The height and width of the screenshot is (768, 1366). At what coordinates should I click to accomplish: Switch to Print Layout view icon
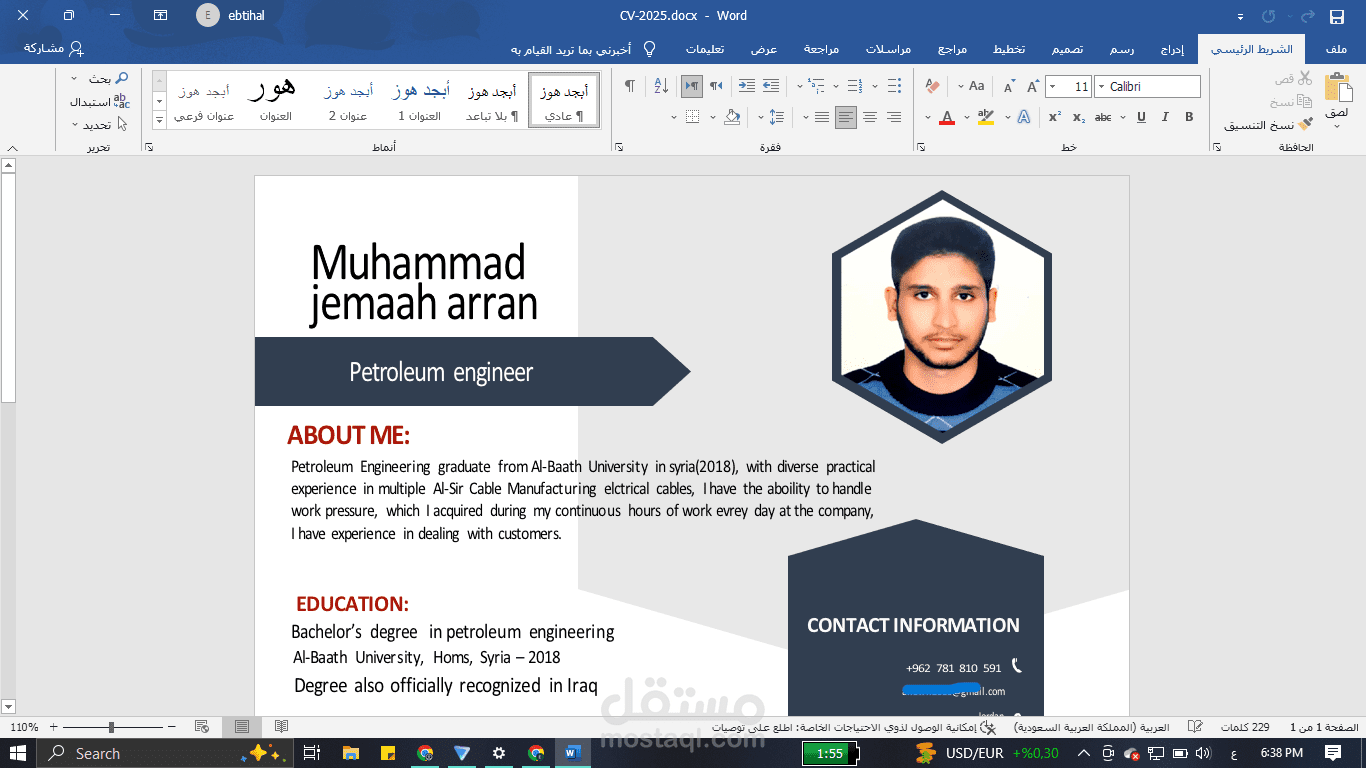click(242, 727)
